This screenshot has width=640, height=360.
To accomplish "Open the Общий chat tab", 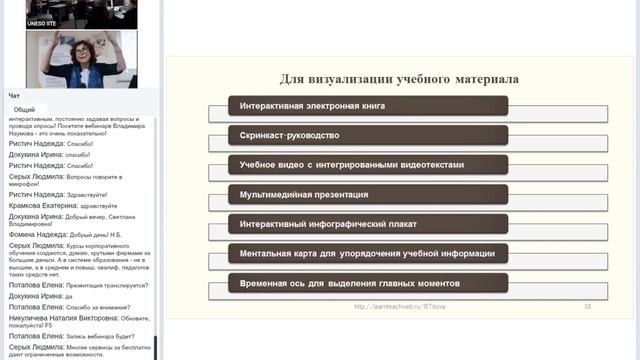I will [x=24, y=110].
